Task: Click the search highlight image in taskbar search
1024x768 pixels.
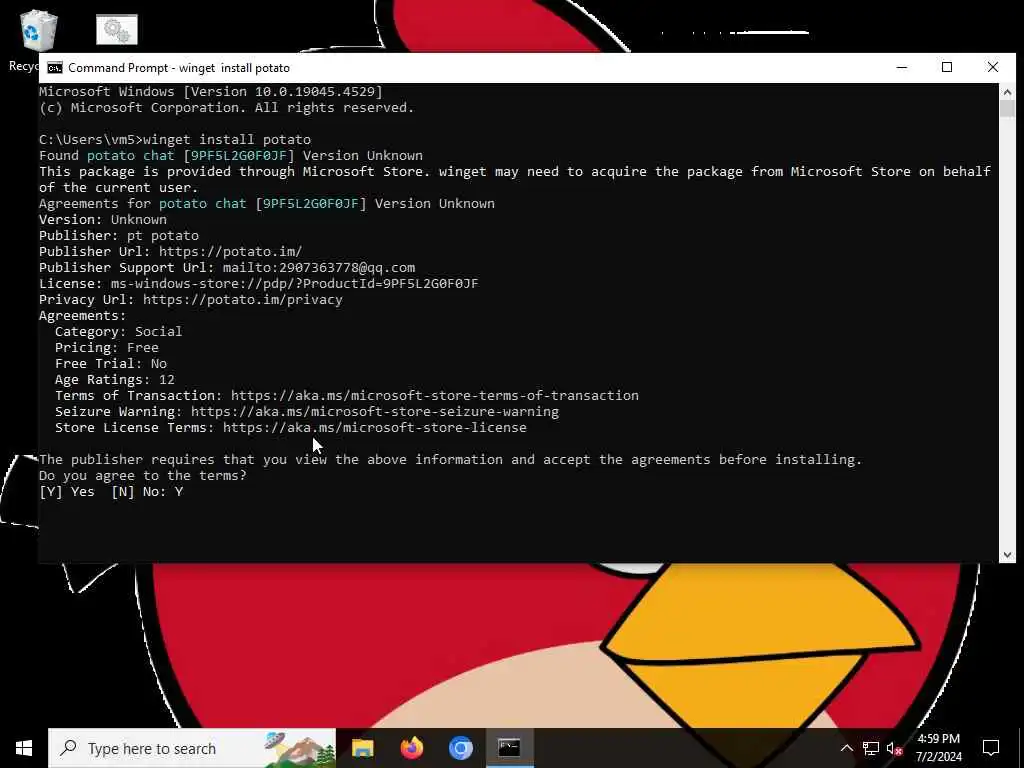Action: [300, 748]
